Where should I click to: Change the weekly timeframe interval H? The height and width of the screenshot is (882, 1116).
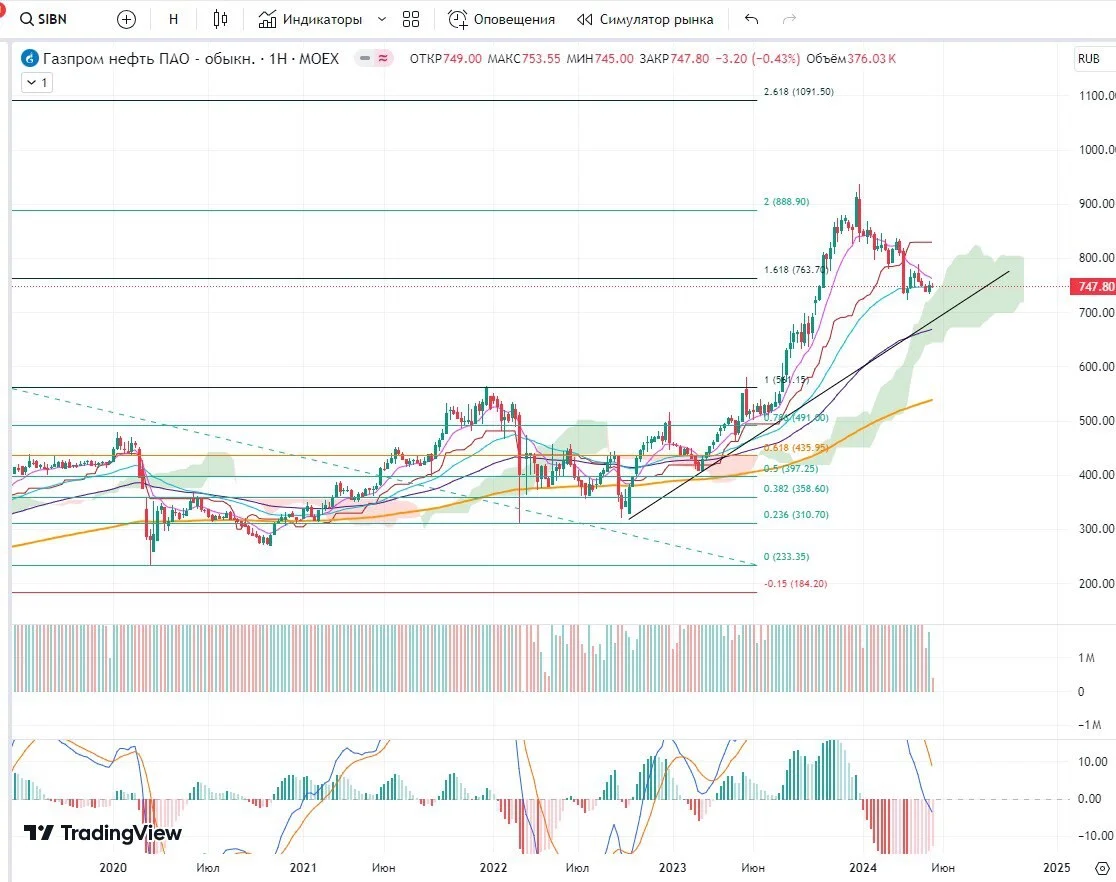click(x=173, y=19)
